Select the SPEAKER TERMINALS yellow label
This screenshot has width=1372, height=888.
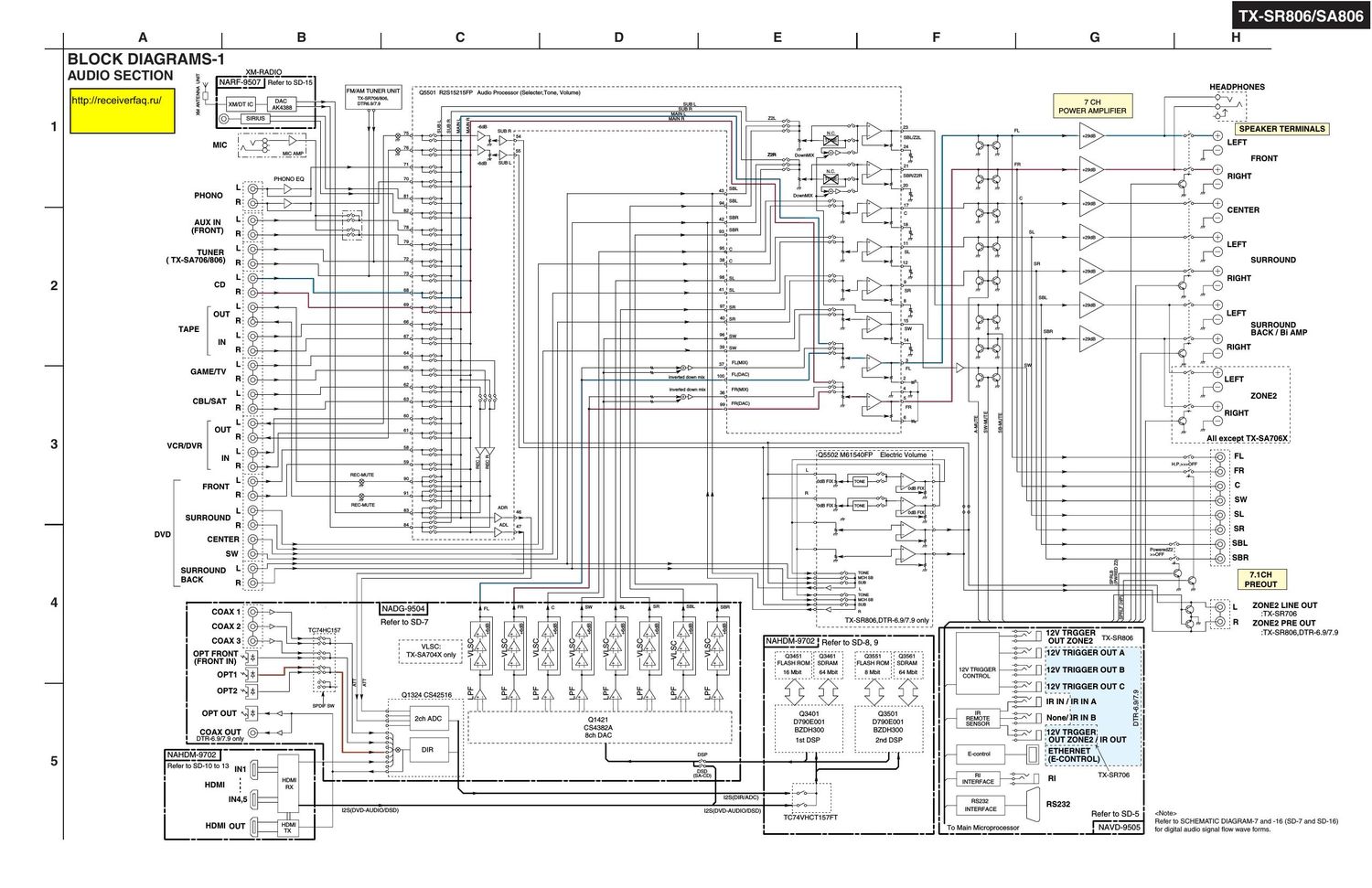pyautogui.click(x=1281, y=129)
